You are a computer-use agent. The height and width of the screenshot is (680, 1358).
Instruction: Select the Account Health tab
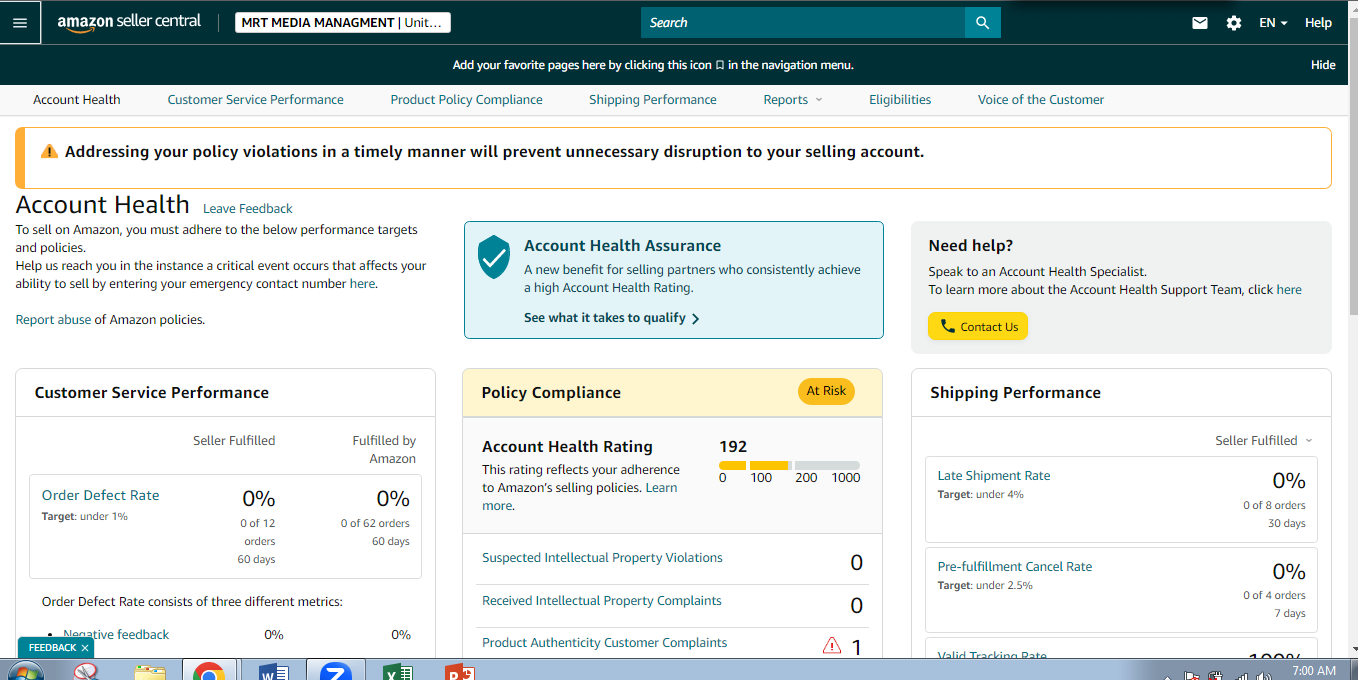(77, 100)
